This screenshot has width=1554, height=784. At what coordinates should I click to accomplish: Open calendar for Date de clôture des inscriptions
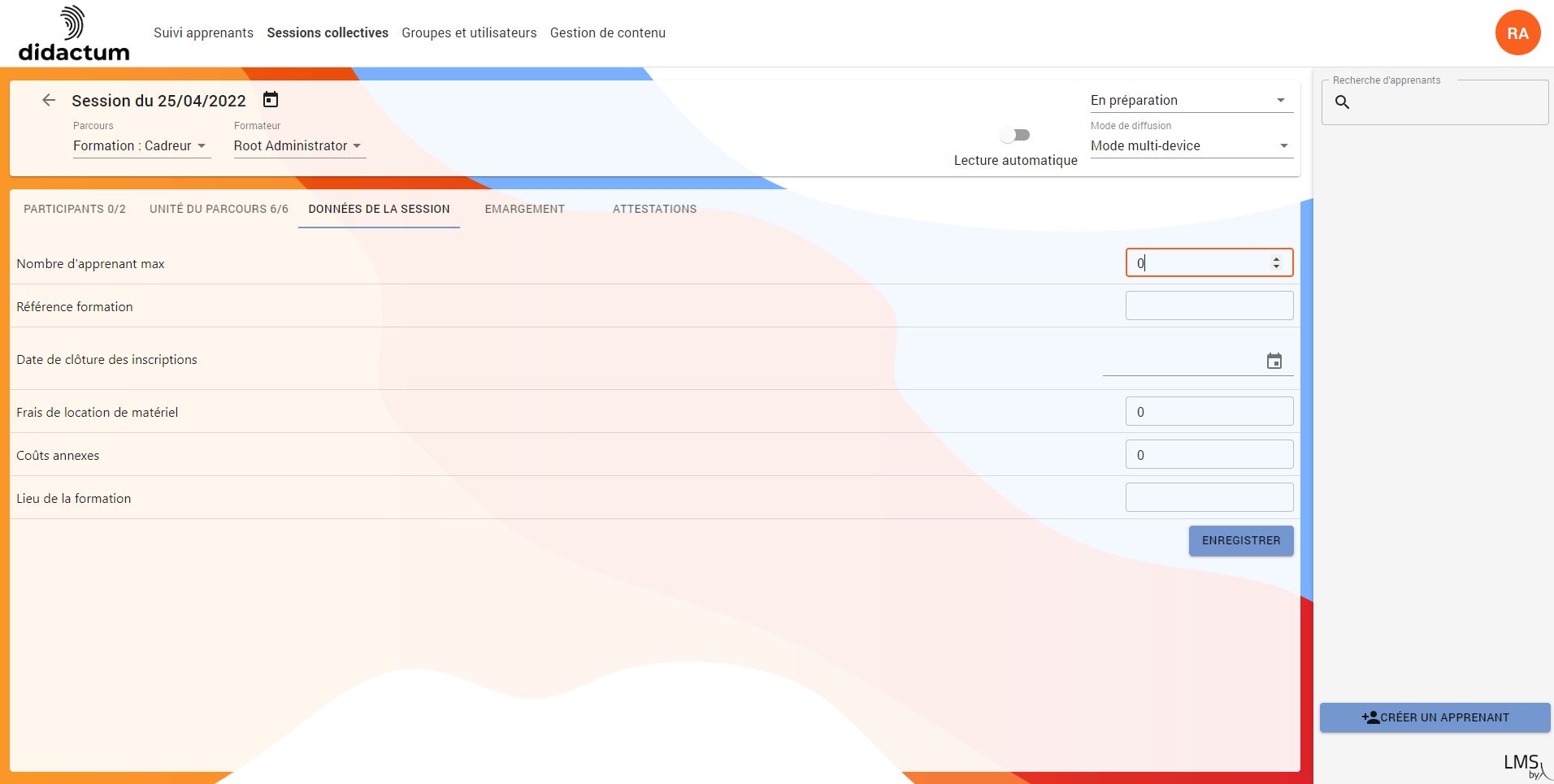[x=1274, y=361]
